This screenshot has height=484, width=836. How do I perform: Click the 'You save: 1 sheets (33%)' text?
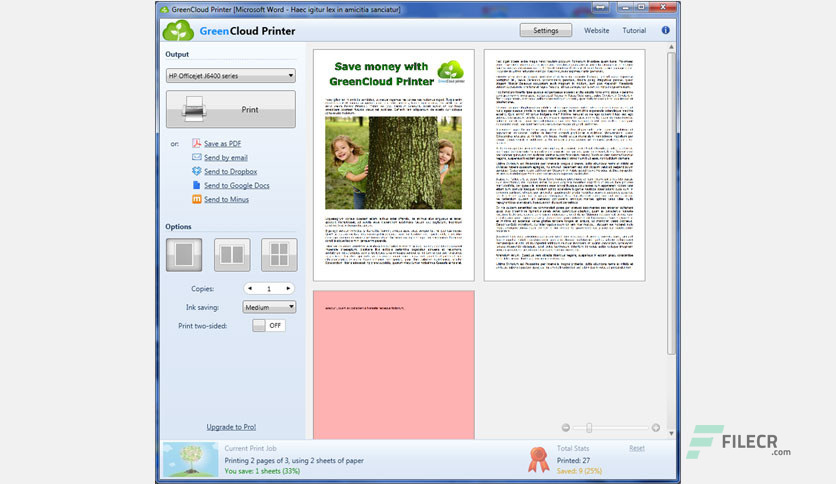click(x=262, y=471)
